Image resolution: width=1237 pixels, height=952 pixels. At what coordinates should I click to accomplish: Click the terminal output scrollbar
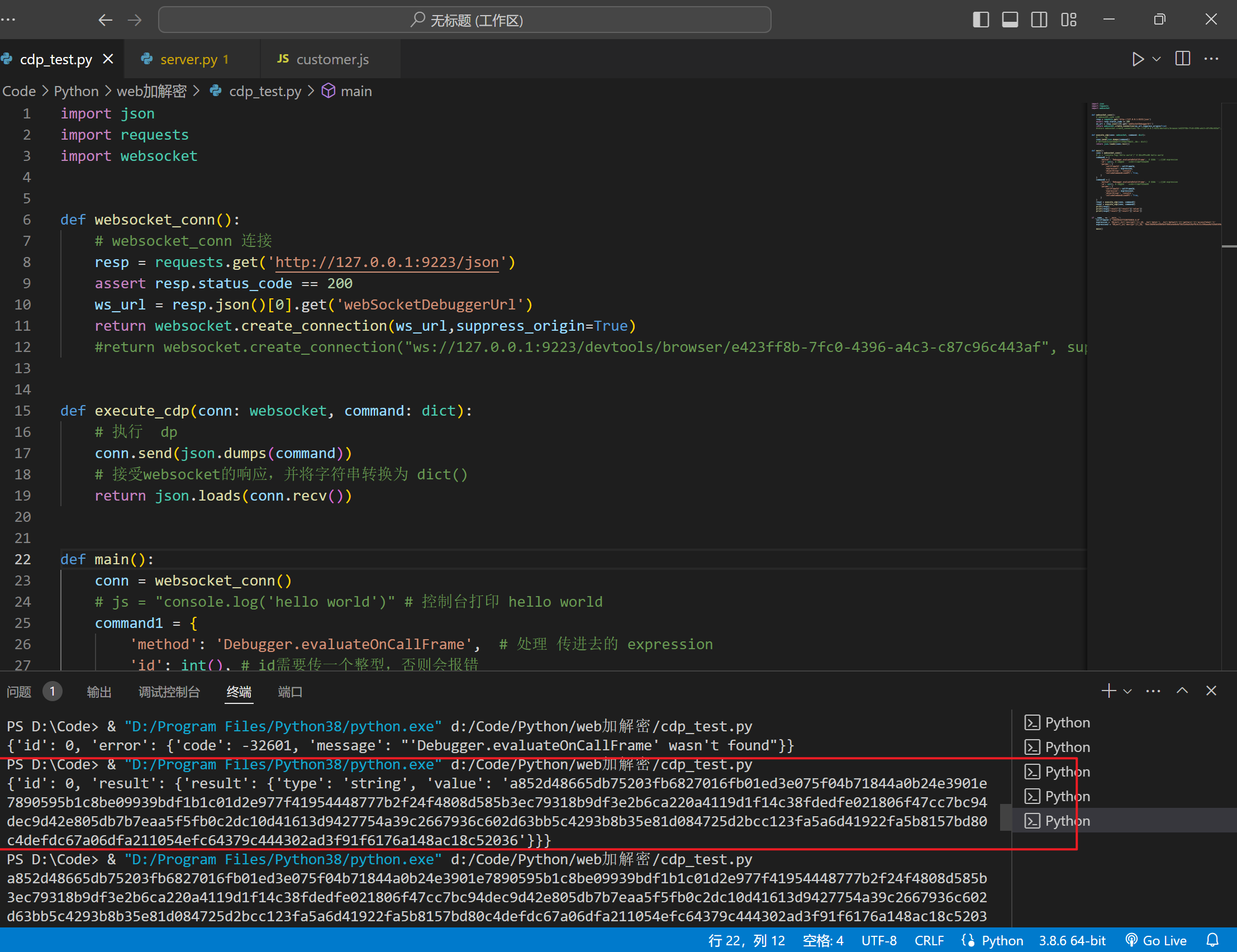pyautogui.click(x=1006, y=817)
